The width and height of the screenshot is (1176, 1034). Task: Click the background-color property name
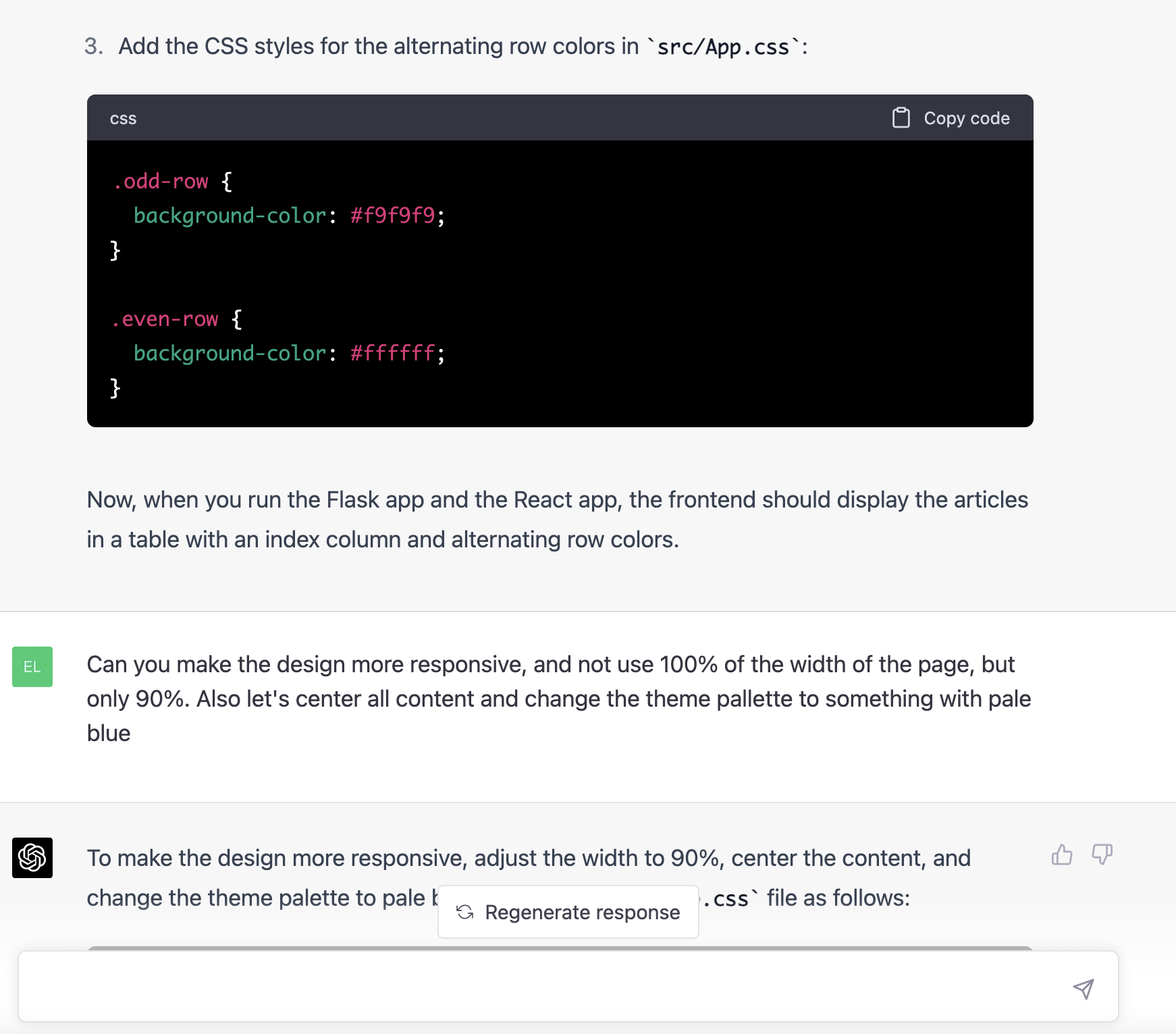pyautogui.click(x=228, y=216)
